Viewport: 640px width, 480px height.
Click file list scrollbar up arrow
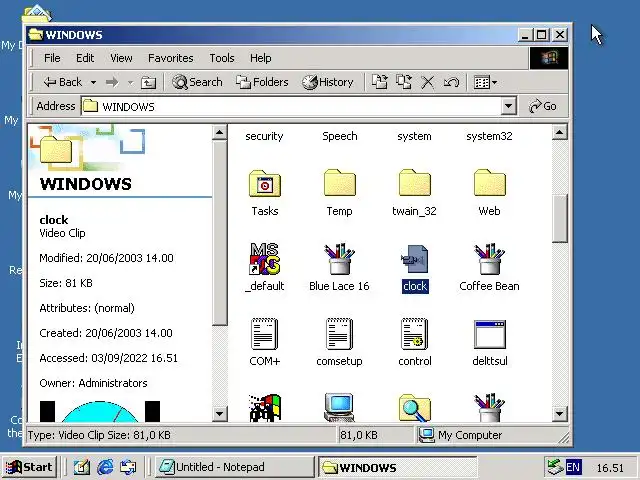(560, 132)
